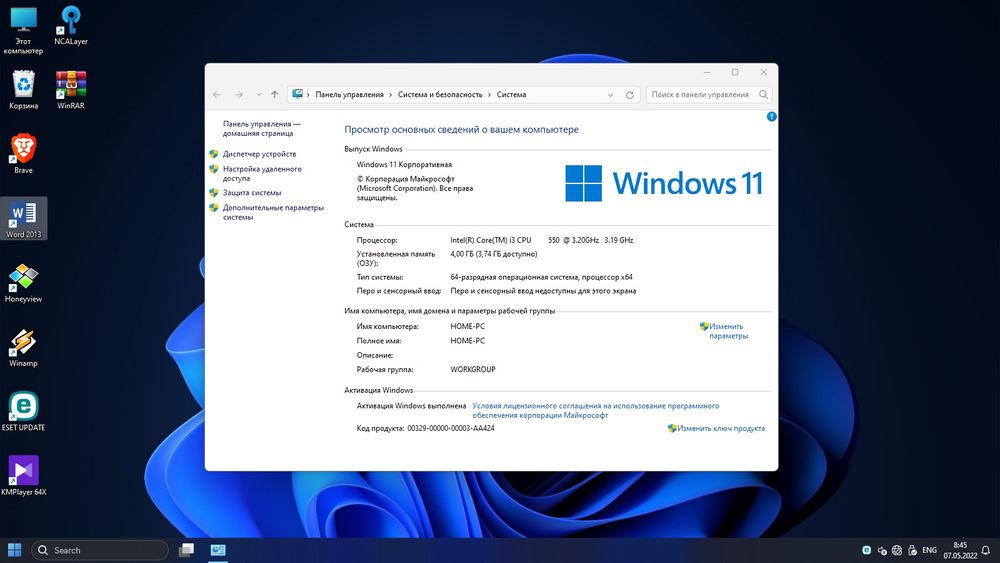Expand the chevron before 'Панель управления' breadcrumb
The height and width of the screenshot is (563, 1000).
pos(309,94)
